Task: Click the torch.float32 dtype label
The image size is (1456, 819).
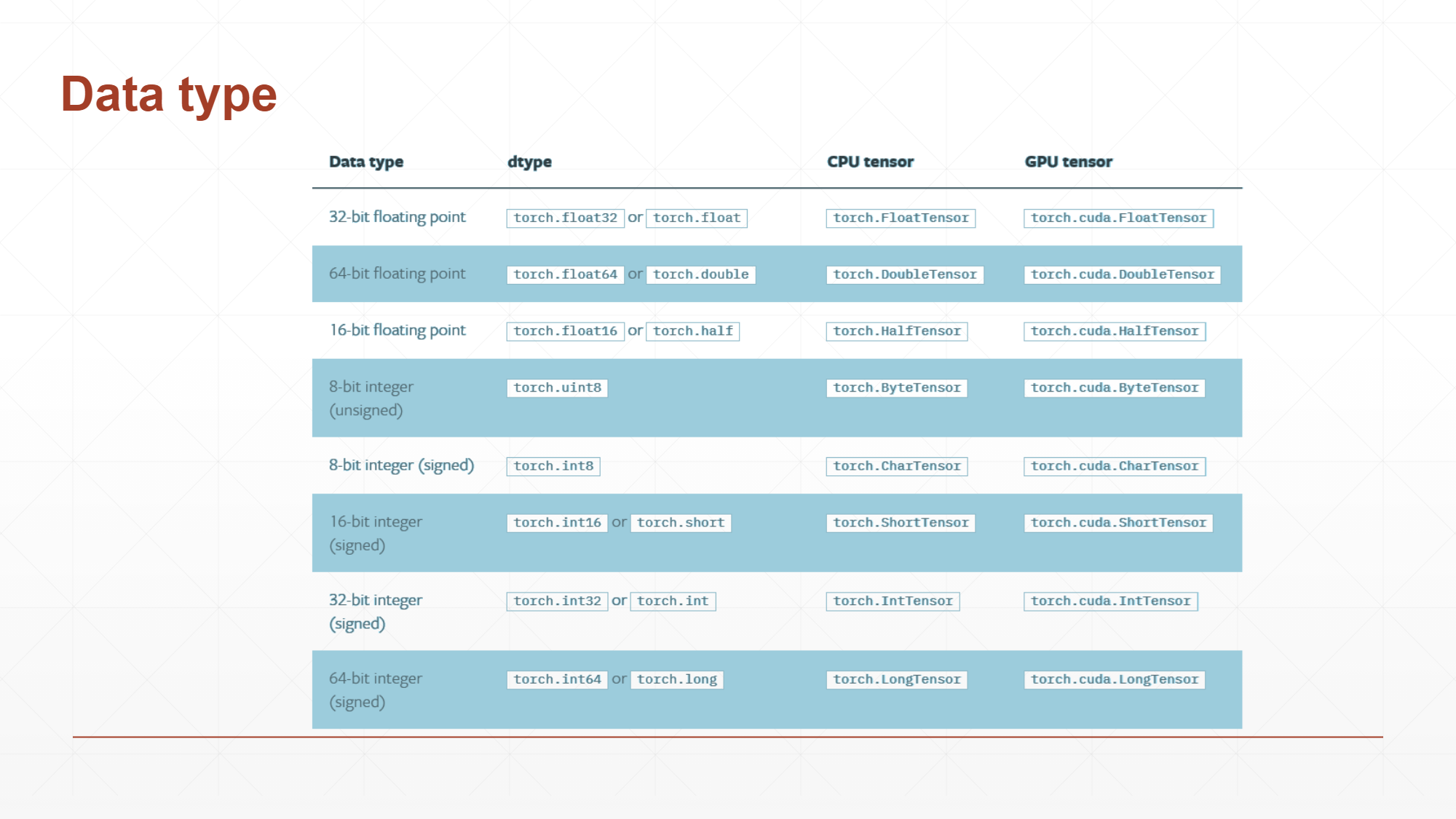Action: [x=565, y=218]
